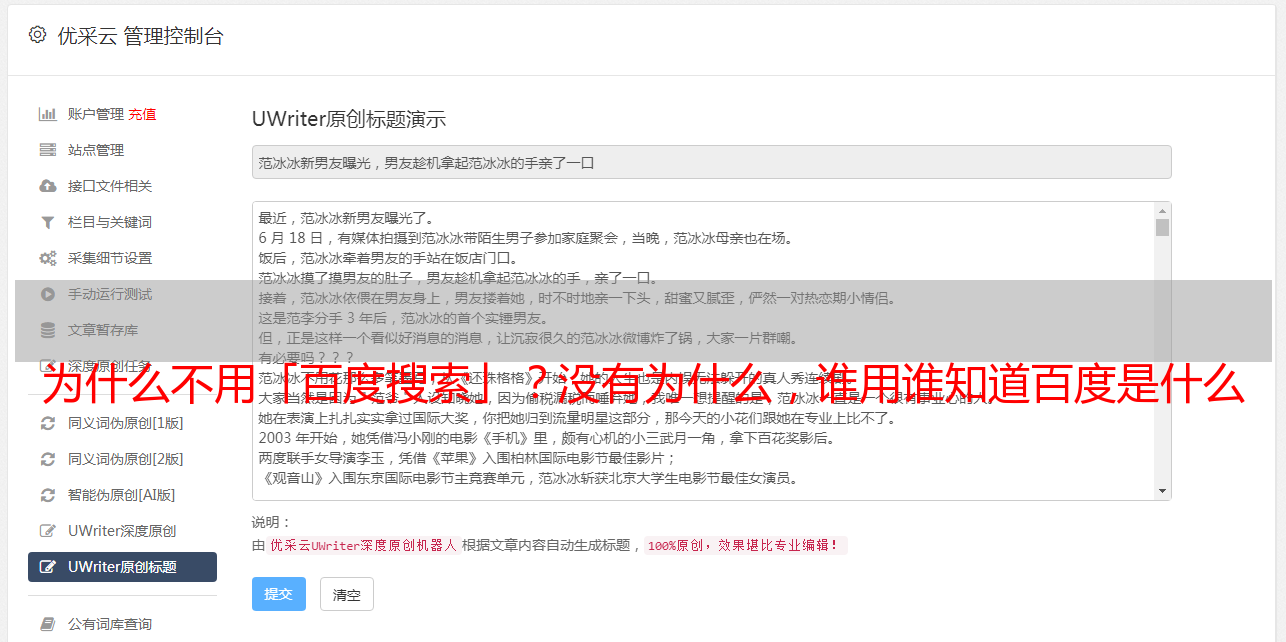This screenshot has height=642, width=1286.
Task: Clear the content with 清空 button
Action: pos(347,594)
